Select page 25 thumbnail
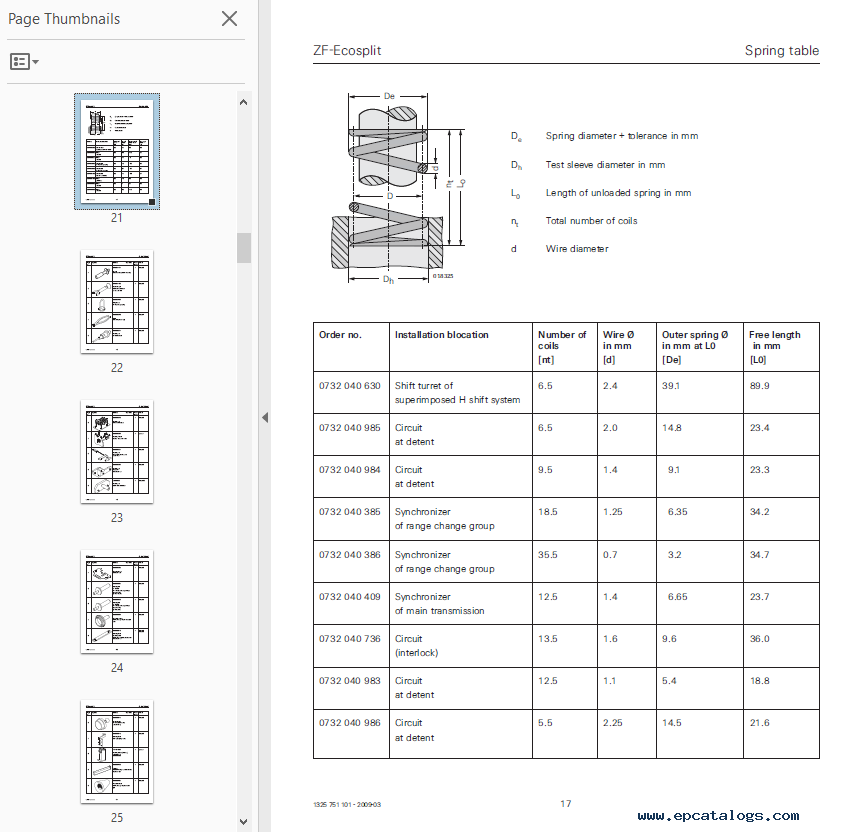Viewport: 850px width, 832px height. [117, 752]
